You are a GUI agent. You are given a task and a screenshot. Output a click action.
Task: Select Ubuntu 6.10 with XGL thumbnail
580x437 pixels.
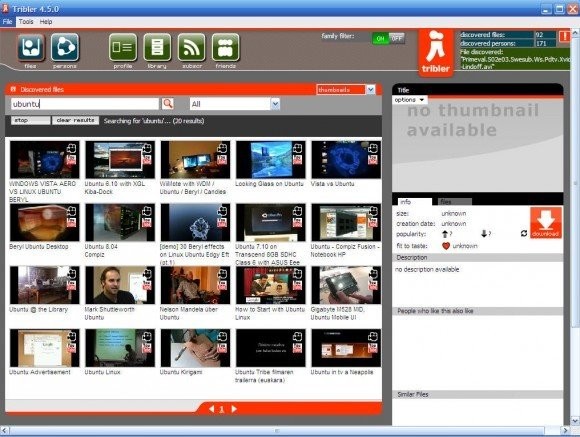[120, 159]
